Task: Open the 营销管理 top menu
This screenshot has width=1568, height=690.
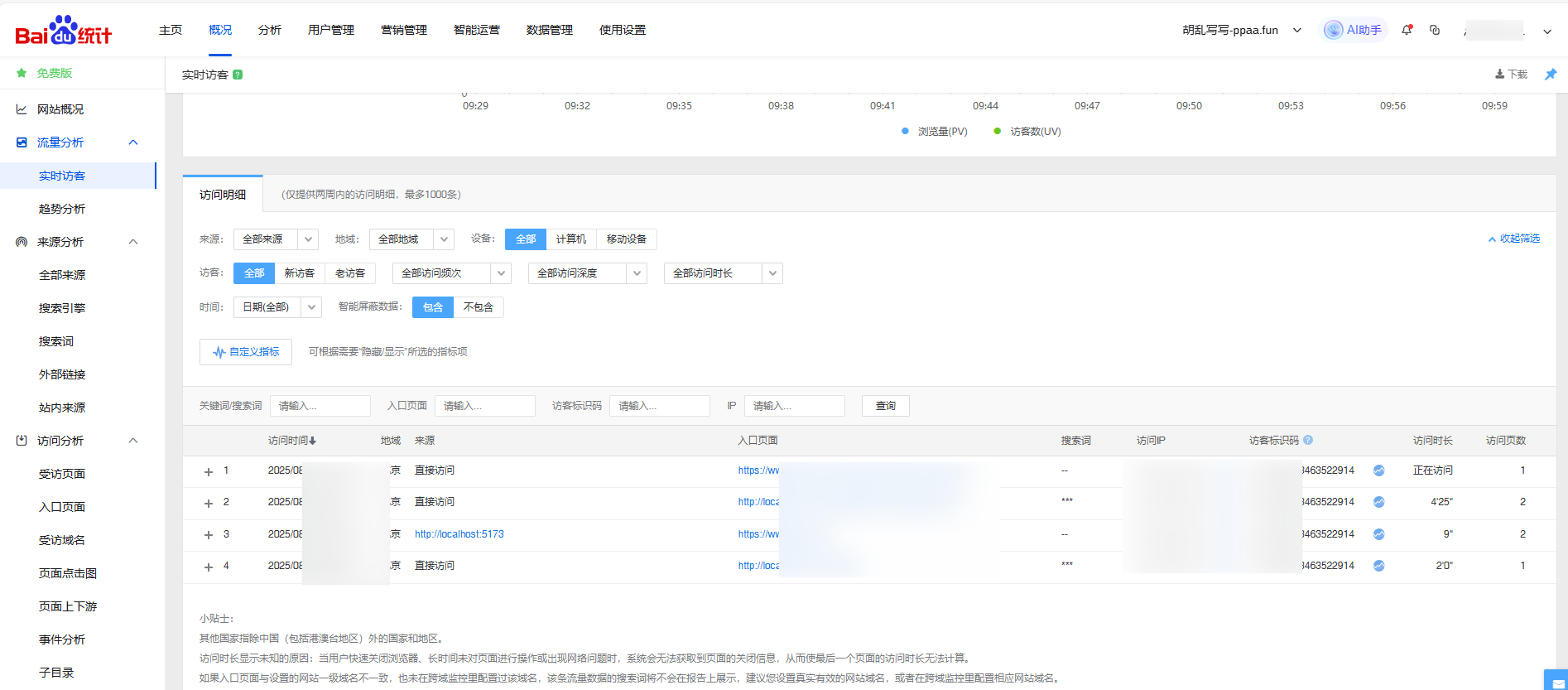Action: point(404,30)
